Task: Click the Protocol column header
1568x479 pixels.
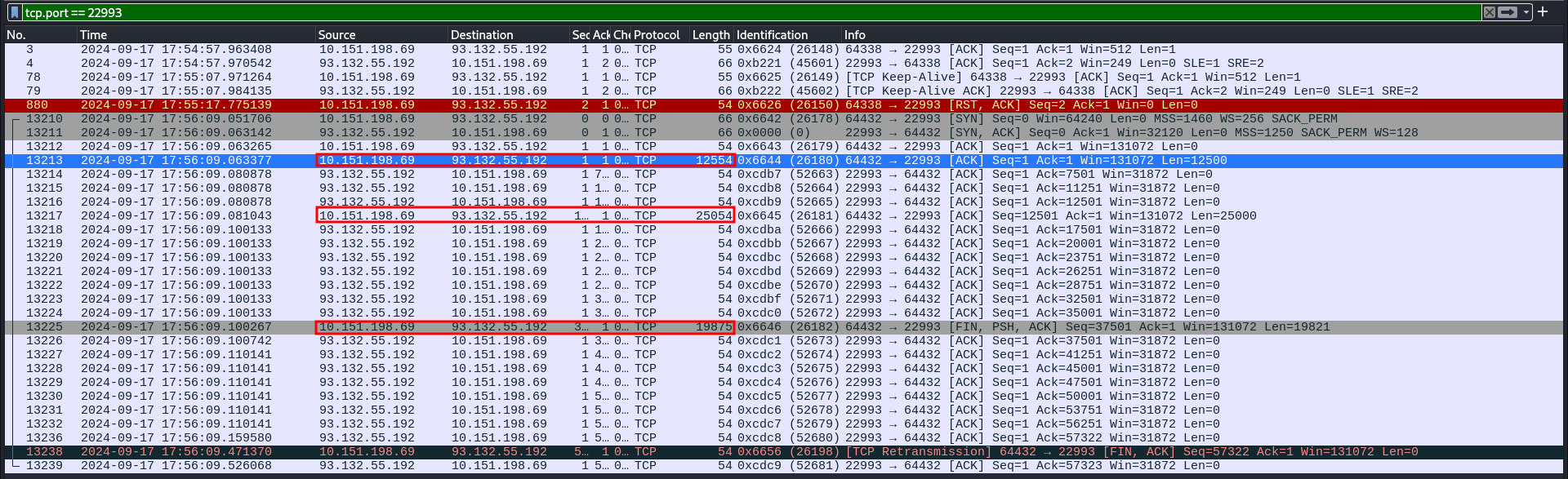Action: (x=657, y=35)
